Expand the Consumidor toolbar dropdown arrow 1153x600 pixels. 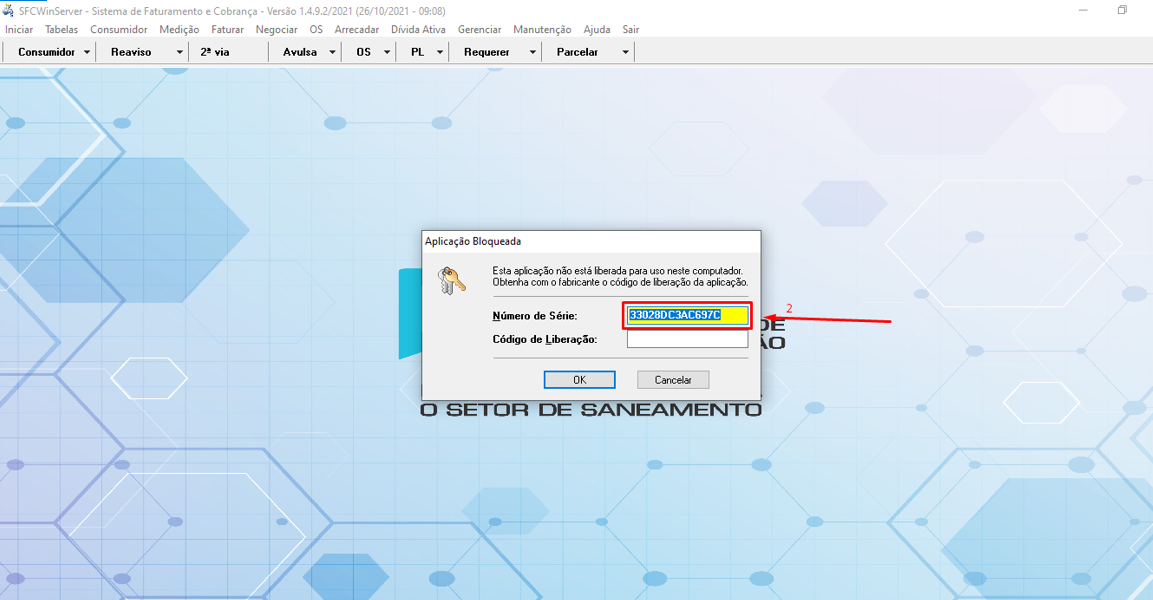pos(87,52)
